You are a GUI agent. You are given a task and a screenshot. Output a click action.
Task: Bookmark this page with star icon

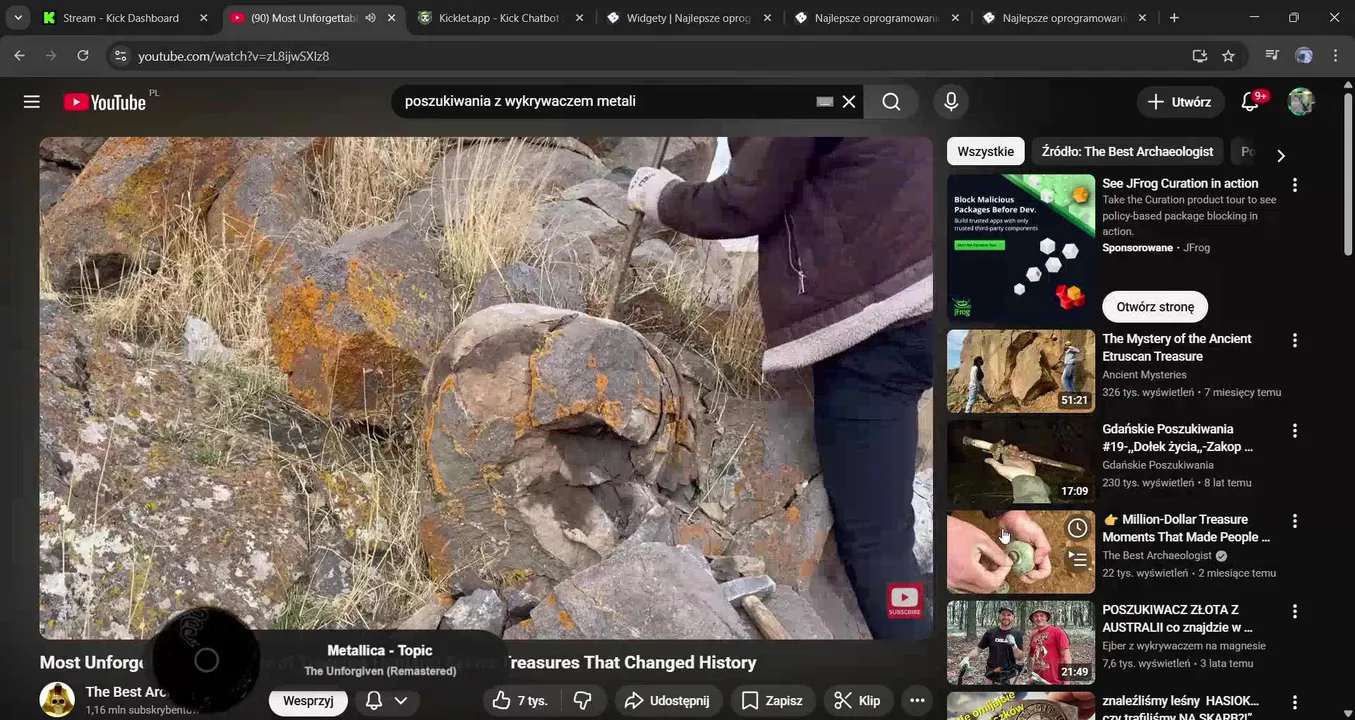click(x=1228, y=56)
